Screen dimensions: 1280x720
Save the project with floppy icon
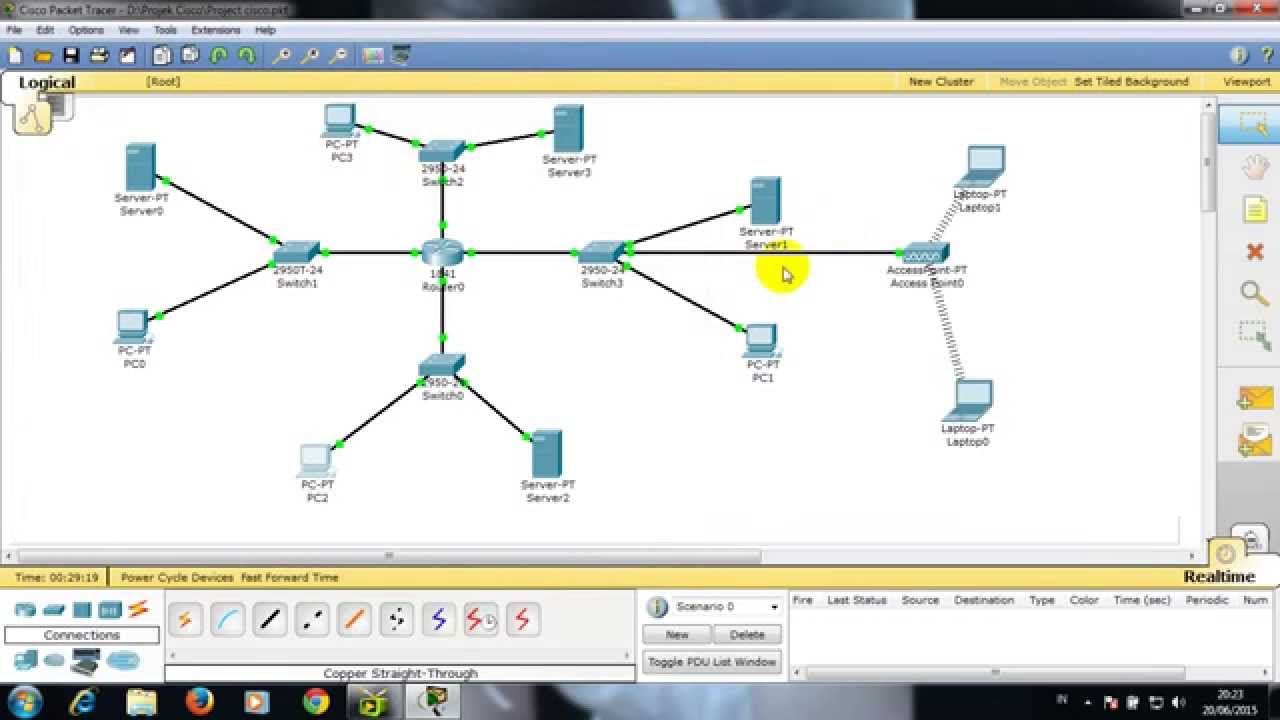71,56
